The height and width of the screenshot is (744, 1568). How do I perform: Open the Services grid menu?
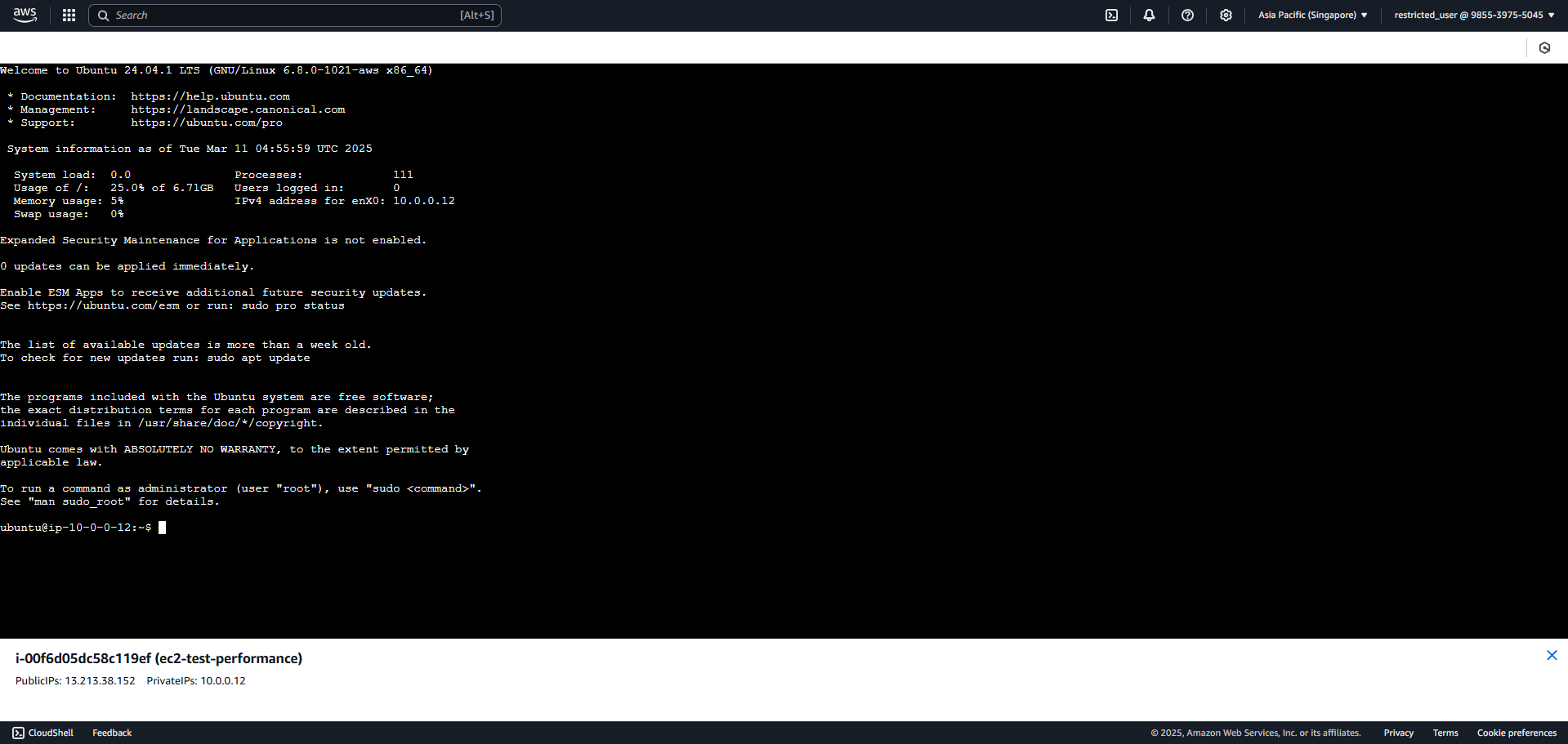69,15
